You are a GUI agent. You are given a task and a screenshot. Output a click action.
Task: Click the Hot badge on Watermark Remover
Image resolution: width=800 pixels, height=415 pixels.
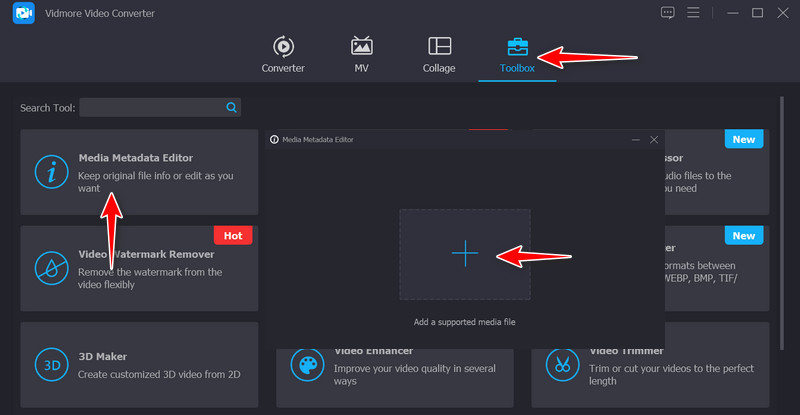(x=233, y=236)
